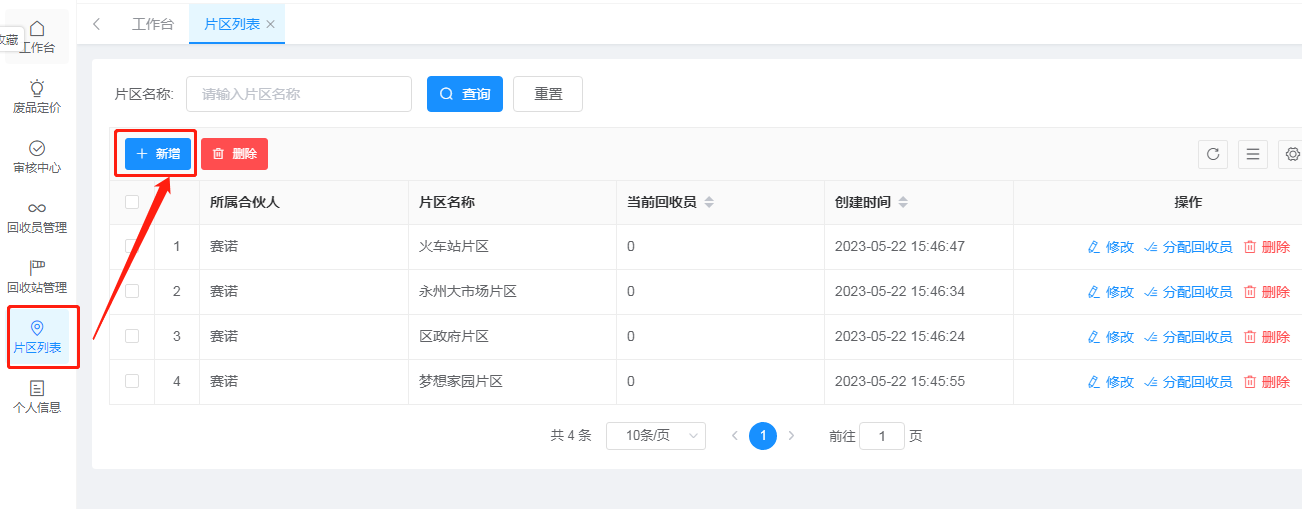Image resolution: width=1302 pixels, height=509 pixels.
Task: Click the red 删除 batch button
Action: [234, 154]
